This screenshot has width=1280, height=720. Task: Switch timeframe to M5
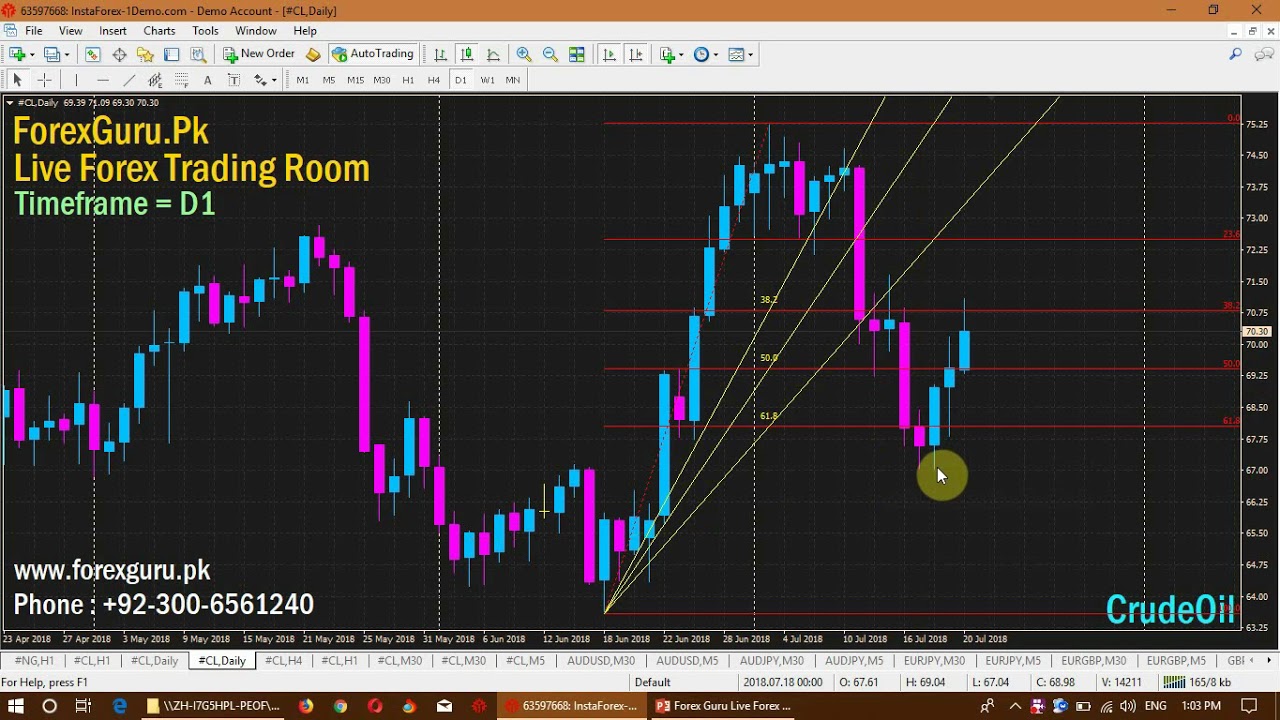[x=328, y=80]
